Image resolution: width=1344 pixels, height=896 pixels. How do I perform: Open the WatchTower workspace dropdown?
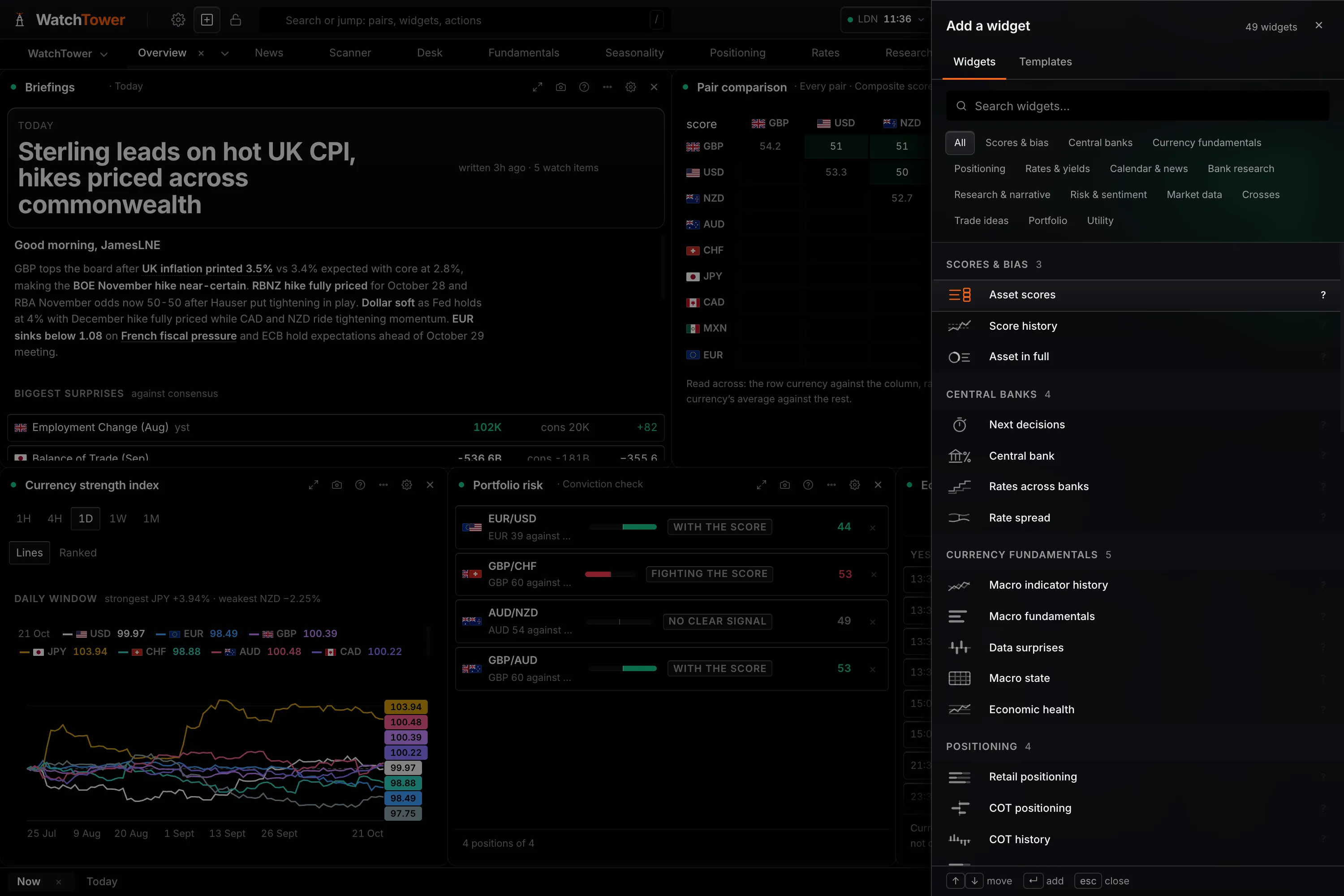pos(68,53)
